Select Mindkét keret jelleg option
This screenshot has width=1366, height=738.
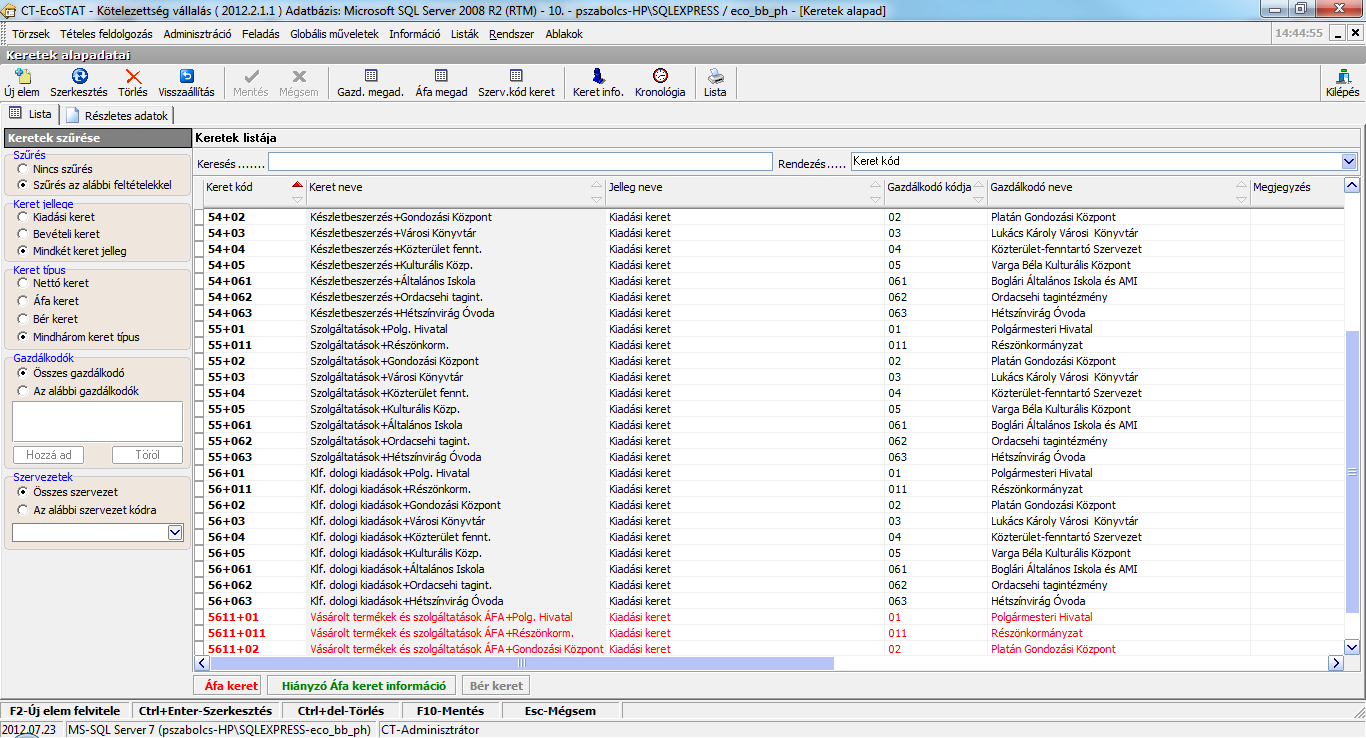(22, 251)
